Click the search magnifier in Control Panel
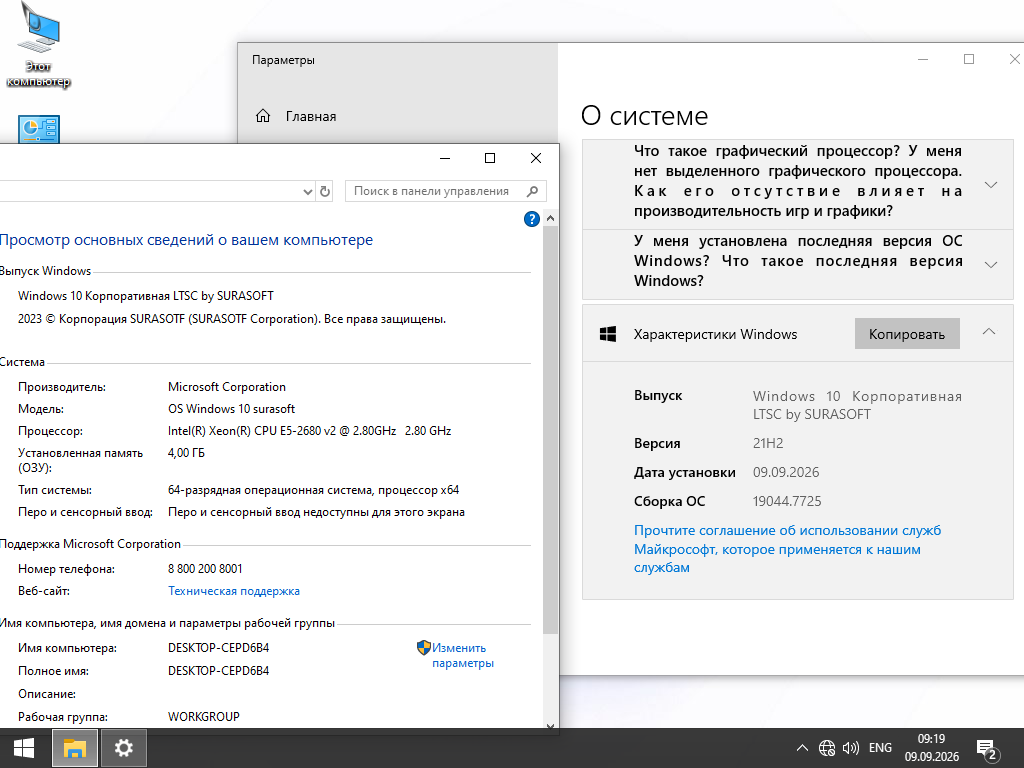This screenshot has height=768, width=1024. pyautogui.click(x=533, y=191)
